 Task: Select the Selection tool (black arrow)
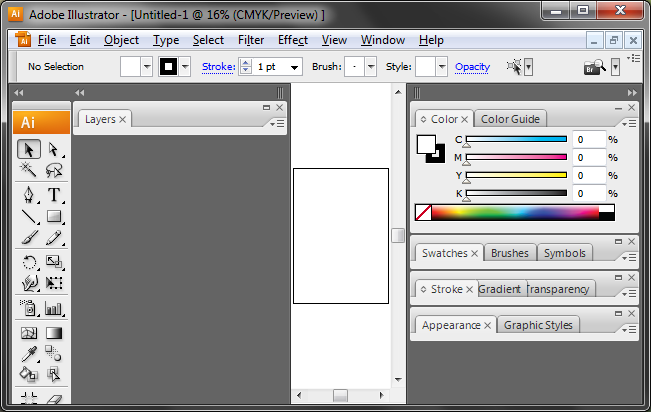(x=29, y=150)
